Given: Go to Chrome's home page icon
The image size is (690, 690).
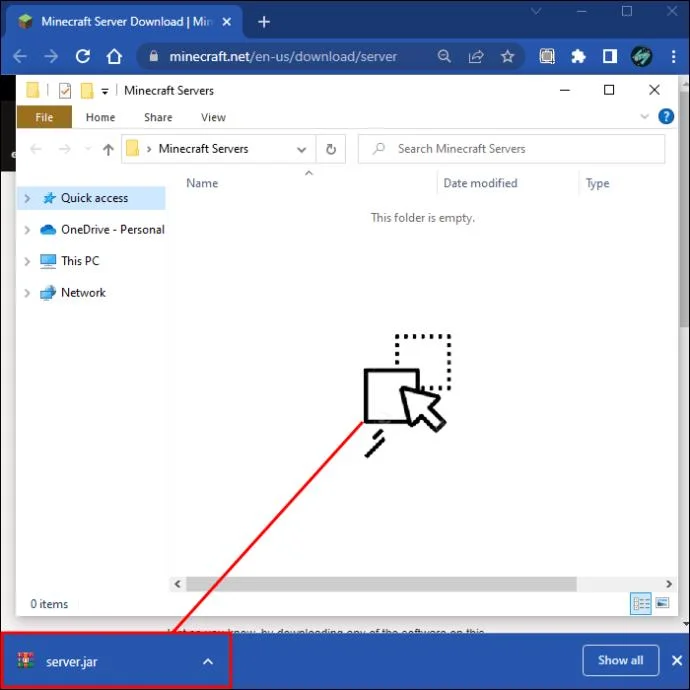Looking at the screenshot, I should click(x=114, y=56).
